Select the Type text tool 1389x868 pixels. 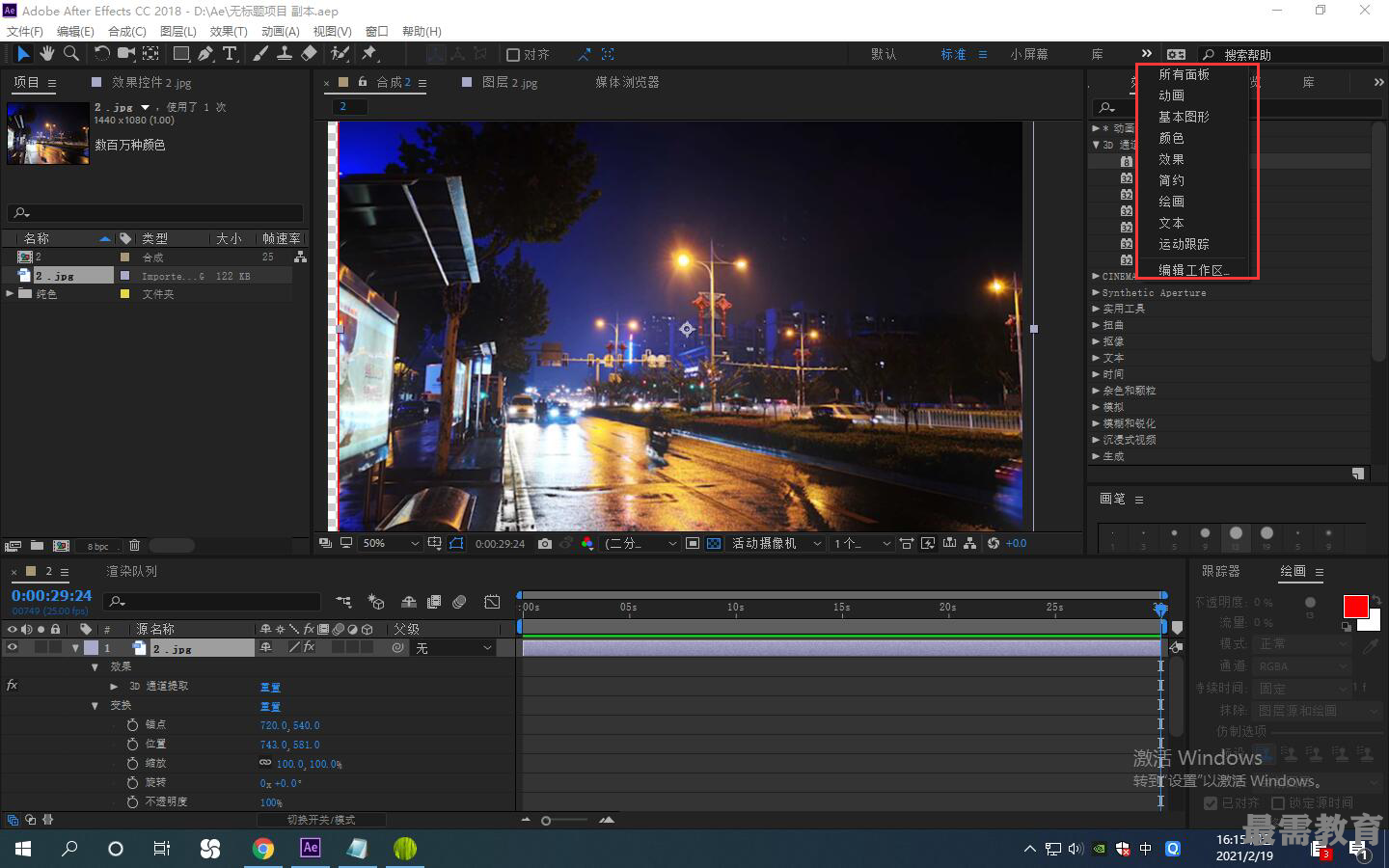[230, 54]
